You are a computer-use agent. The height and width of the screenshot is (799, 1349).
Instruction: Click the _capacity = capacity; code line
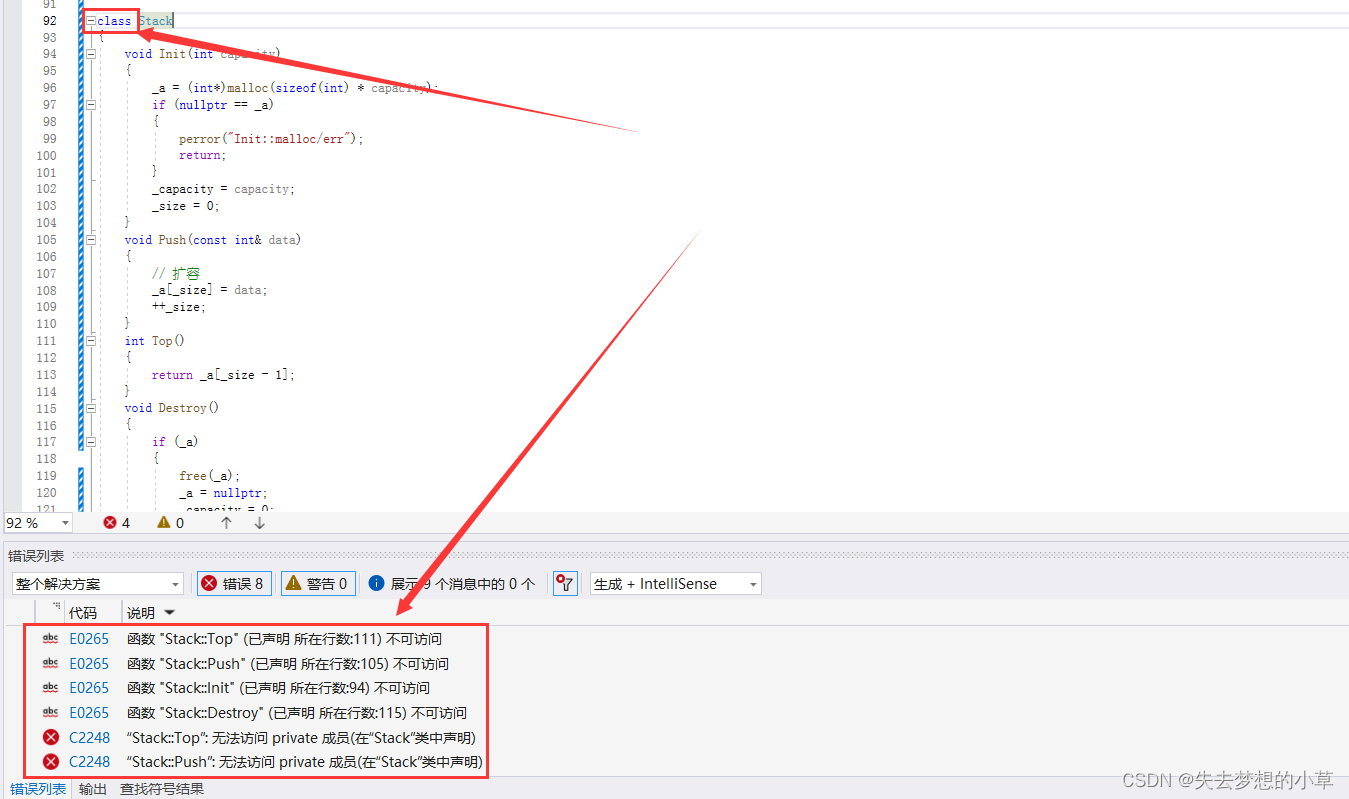click(223, 189)
